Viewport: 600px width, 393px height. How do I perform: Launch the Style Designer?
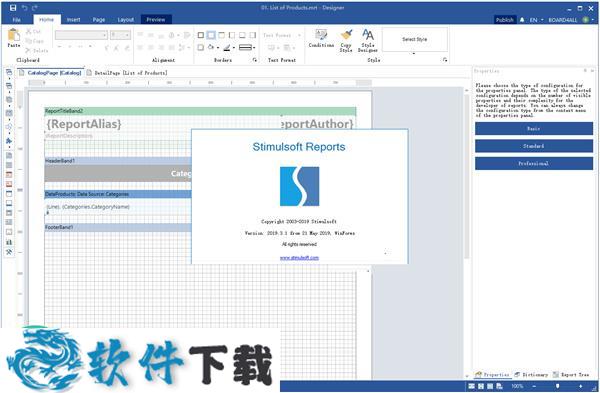click(368, 41)
